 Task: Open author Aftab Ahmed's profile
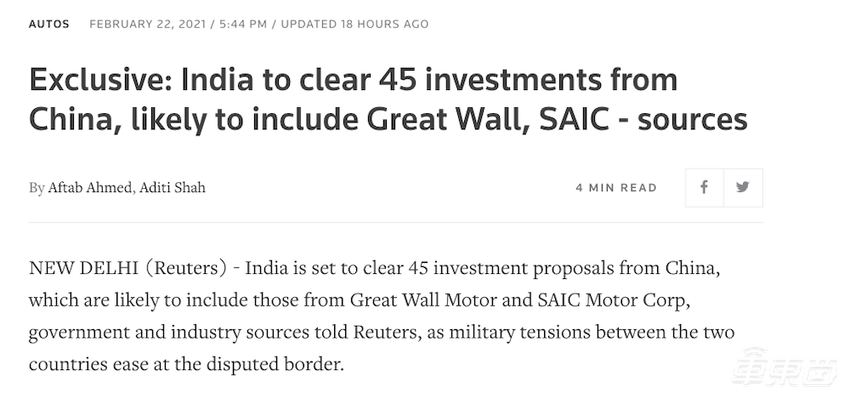click(89, 188)
